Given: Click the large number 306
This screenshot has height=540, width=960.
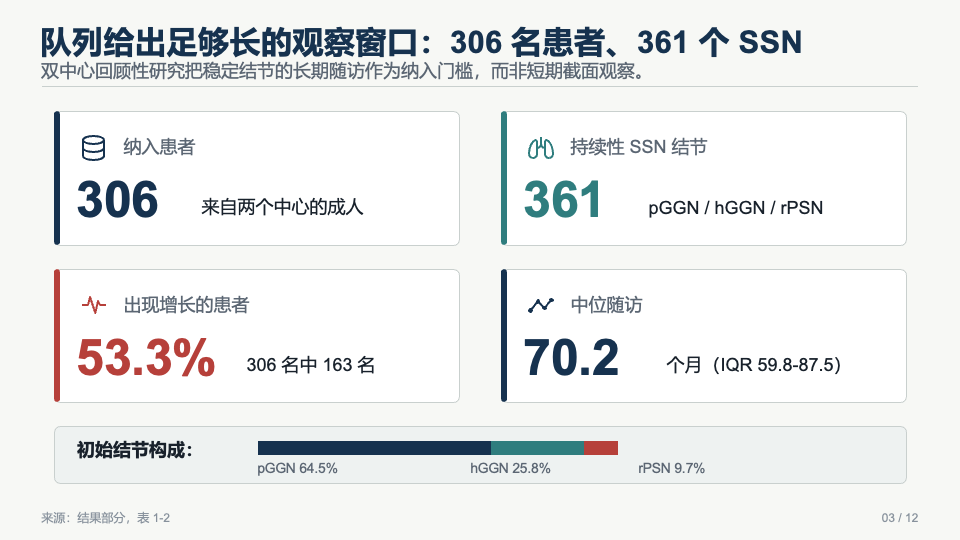Looking at the screenshot, I should coord(118,200).
